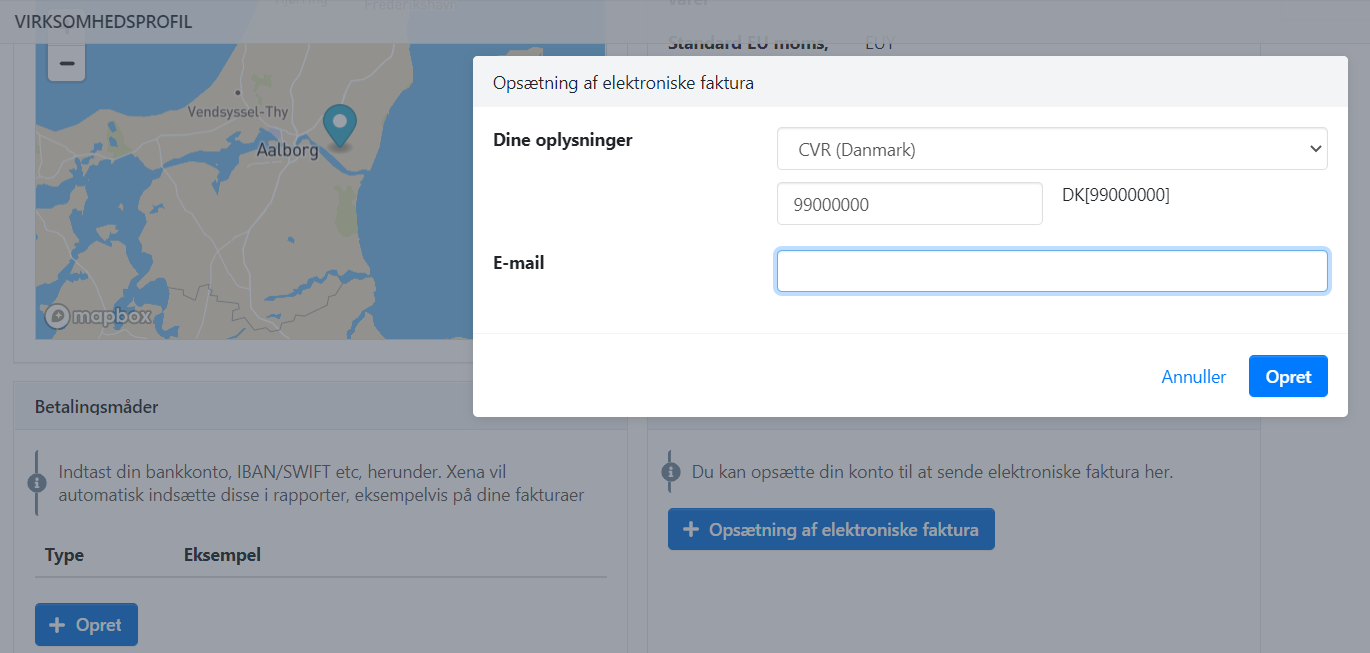The width and height of the screenshot is (1370, 653).
Task: Cancel the dialog with Annuller
Action: tap(1193, 377)
